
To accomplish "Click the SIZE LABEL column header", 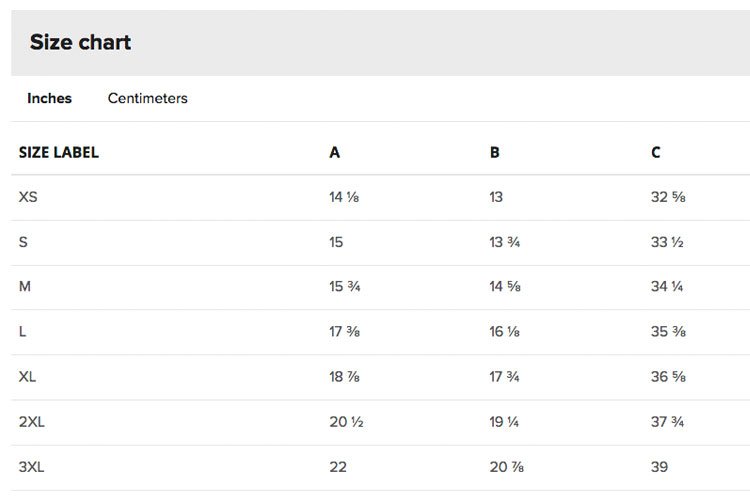I will pos(59,152).
